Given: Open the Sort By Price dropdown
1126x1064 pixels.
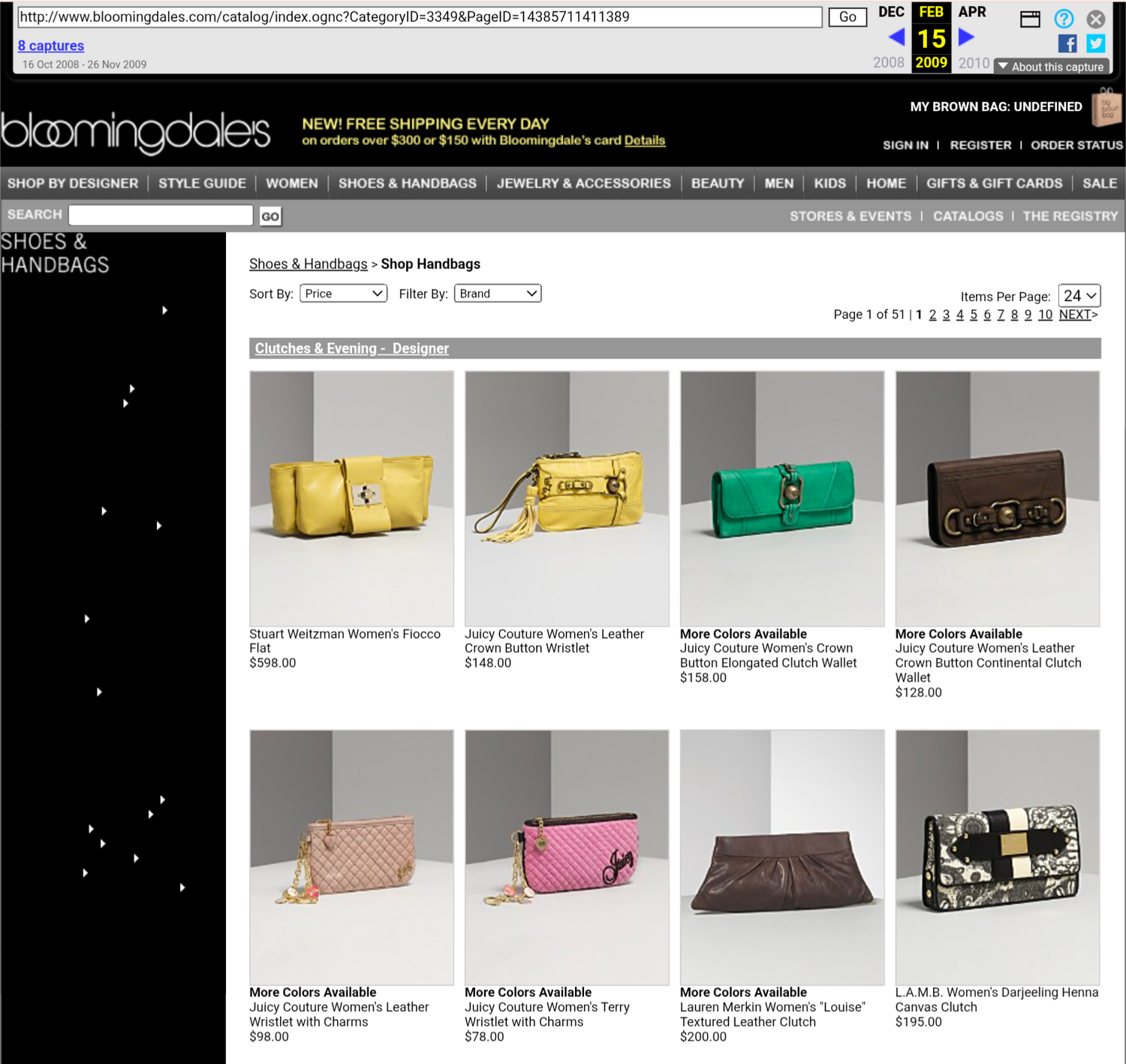Looking at the screenshot, I should pyautogui.click(x=343, y=294).
